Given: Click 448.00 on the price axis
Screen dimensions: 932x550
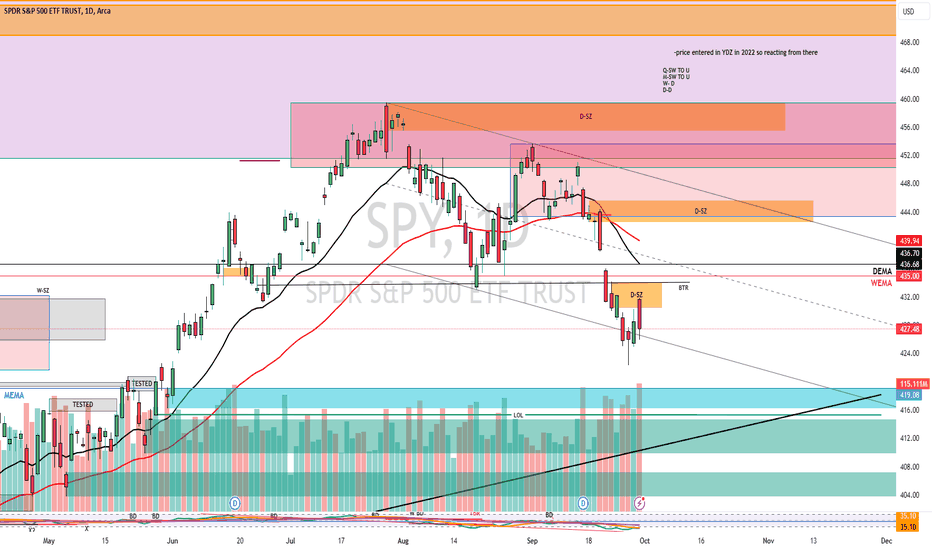Looking at the screenshot, I should 909,184.
